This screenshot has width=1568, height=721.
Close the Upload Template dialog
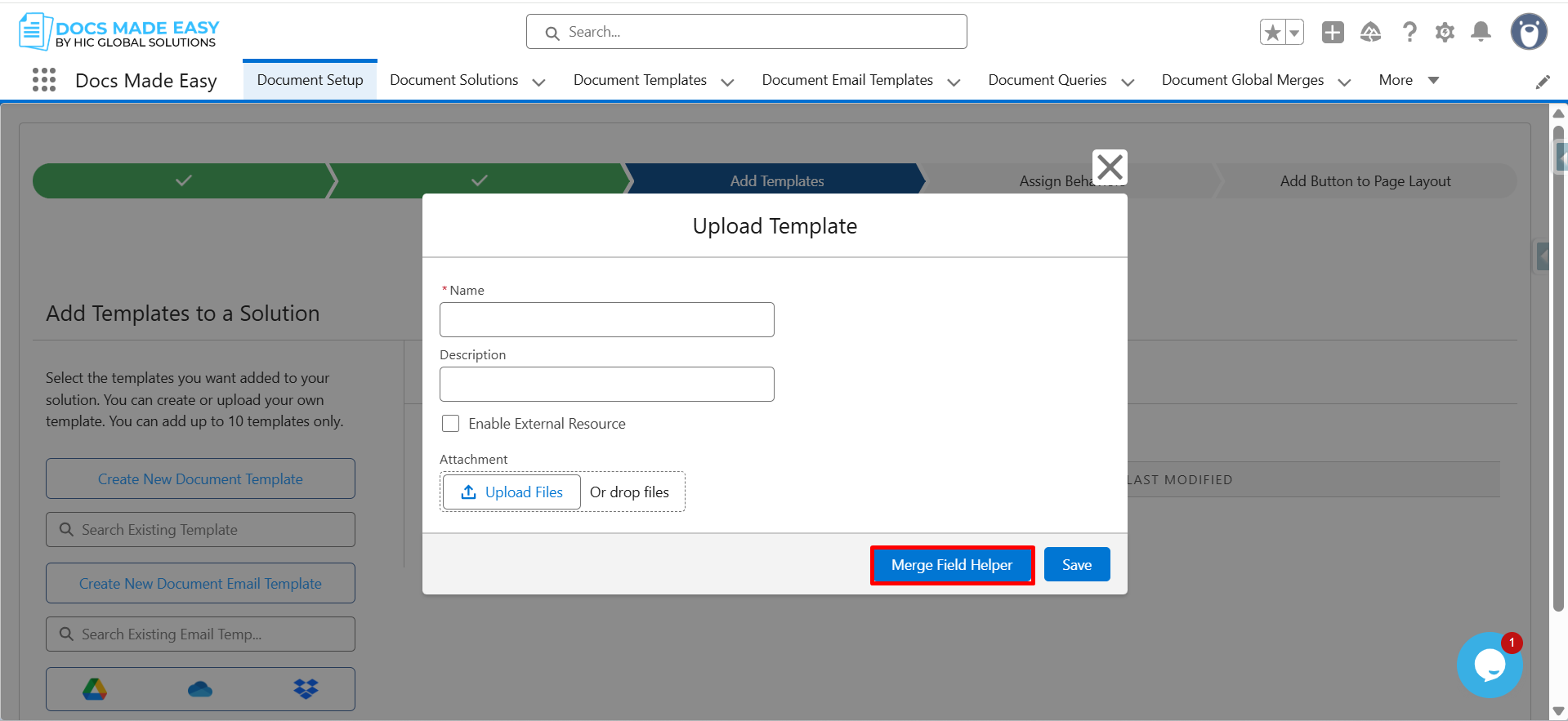pyautogui.click(x=1110, y=167)
